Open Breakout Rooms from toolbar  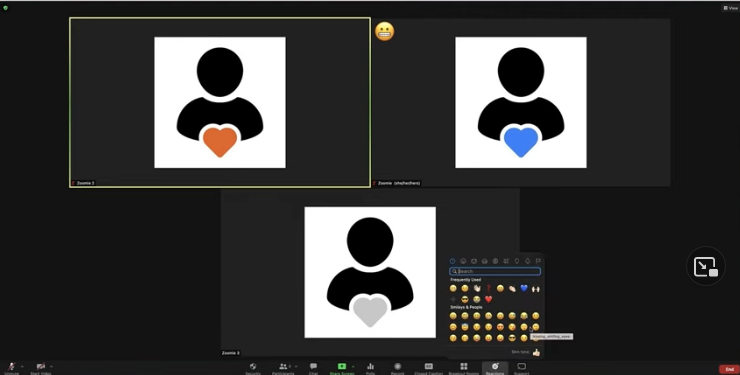pyautogui.click(x=464, y=368)
